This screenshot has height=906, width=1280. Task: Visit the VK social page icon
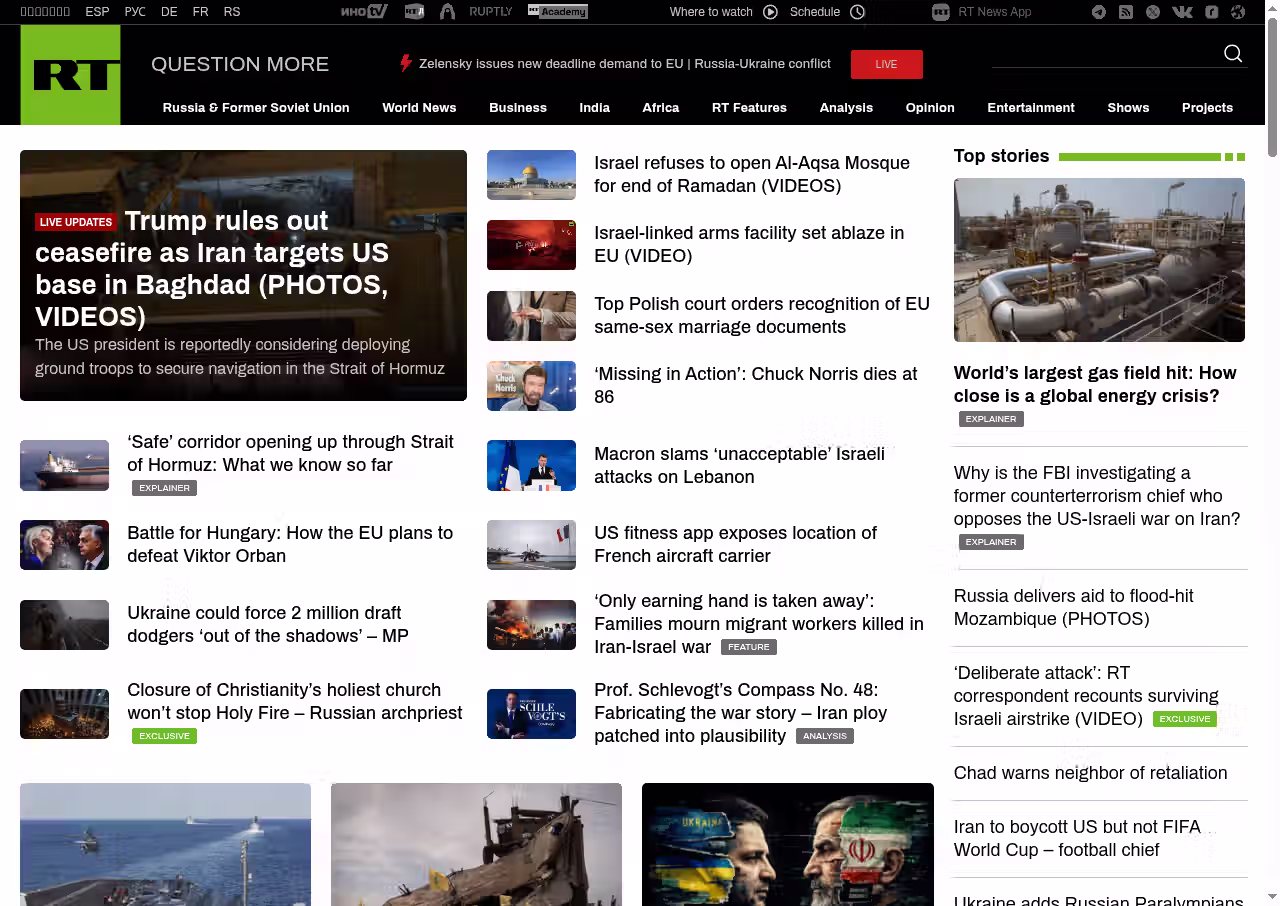pos(1182,12)
